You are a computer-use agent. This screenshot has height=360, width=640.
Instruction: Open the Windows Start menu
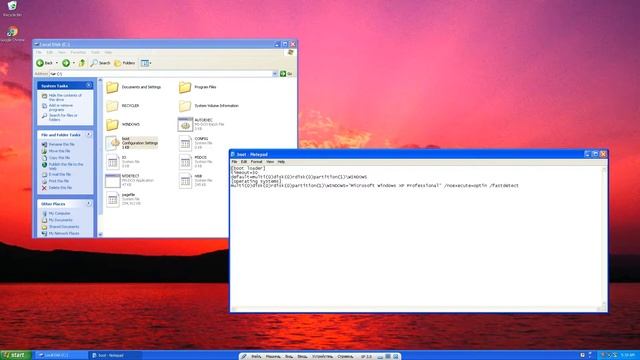pos(16,356)
